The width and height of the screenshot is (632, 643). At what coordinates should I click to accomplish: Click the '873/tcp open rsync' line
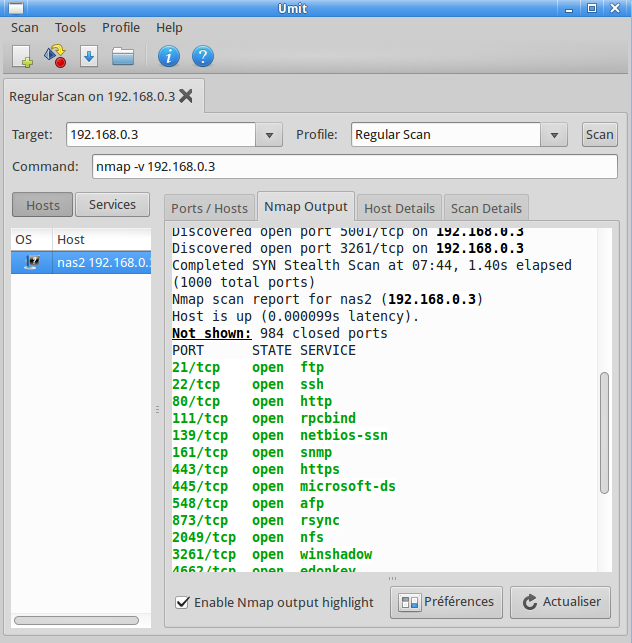tap(256, 520)
